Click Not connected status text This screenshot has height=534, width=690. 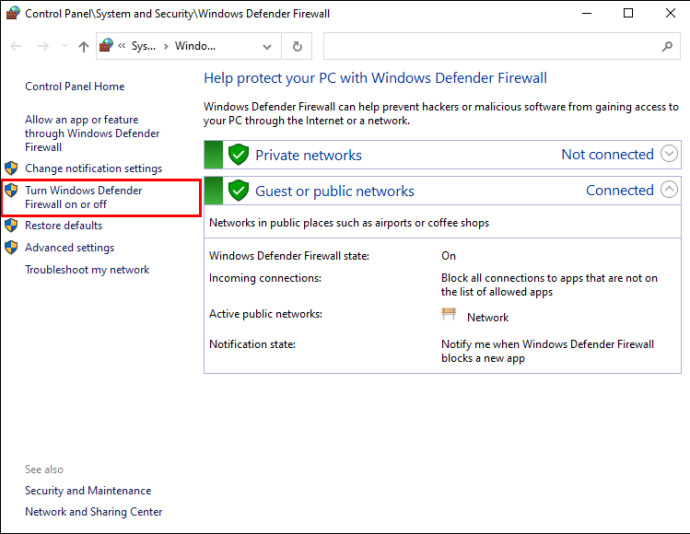click(607, 154)
